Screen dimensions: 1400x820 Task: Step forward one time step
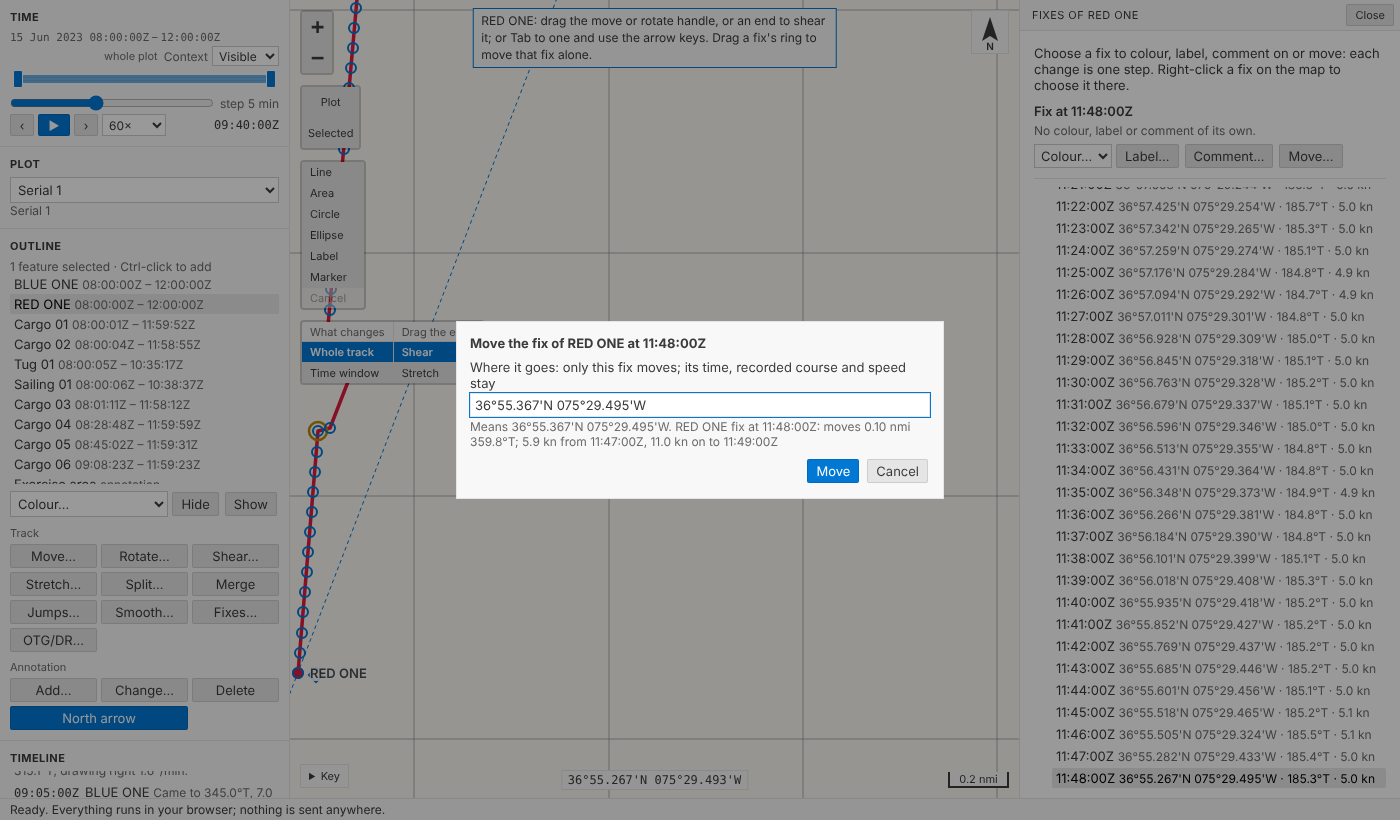pos(86,125)
